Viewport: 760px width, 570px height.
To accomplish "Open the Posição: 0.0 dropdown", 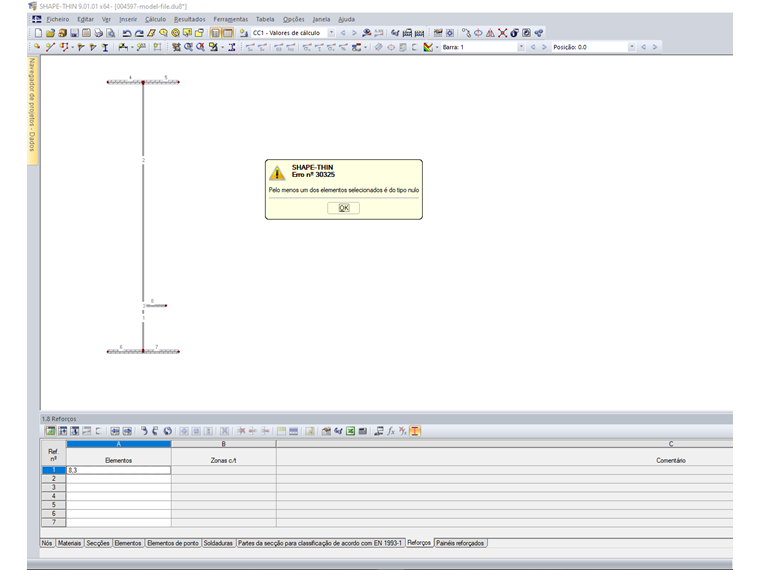I will 632,47.
